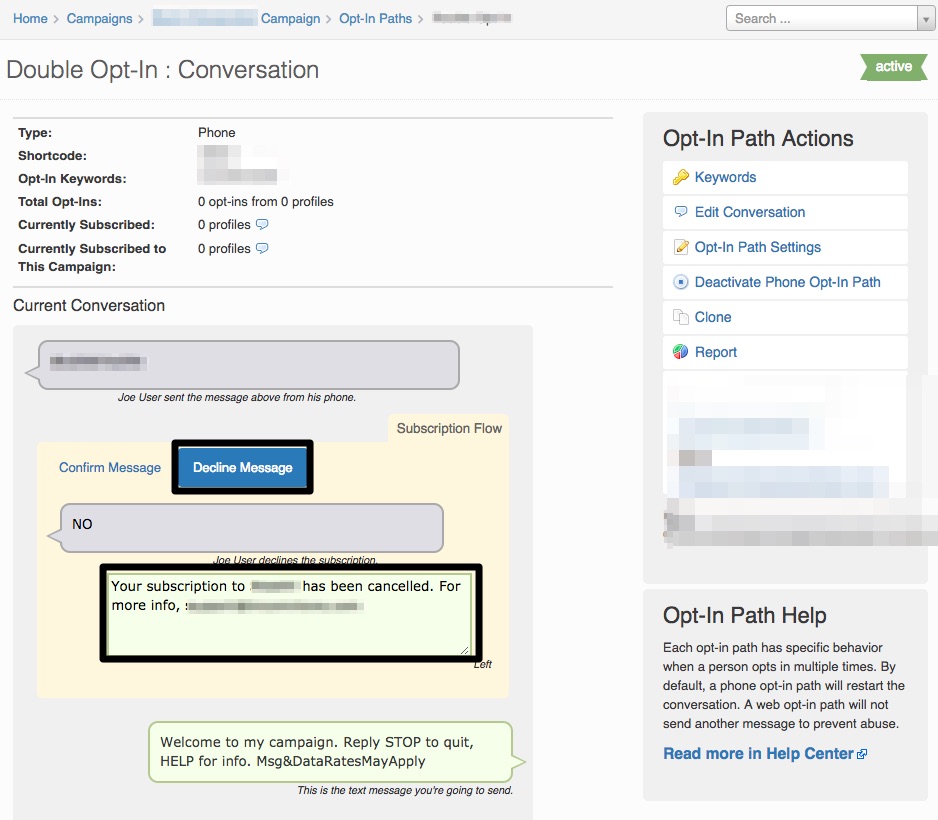Click the Keywords key icon

tap(681, 177)
